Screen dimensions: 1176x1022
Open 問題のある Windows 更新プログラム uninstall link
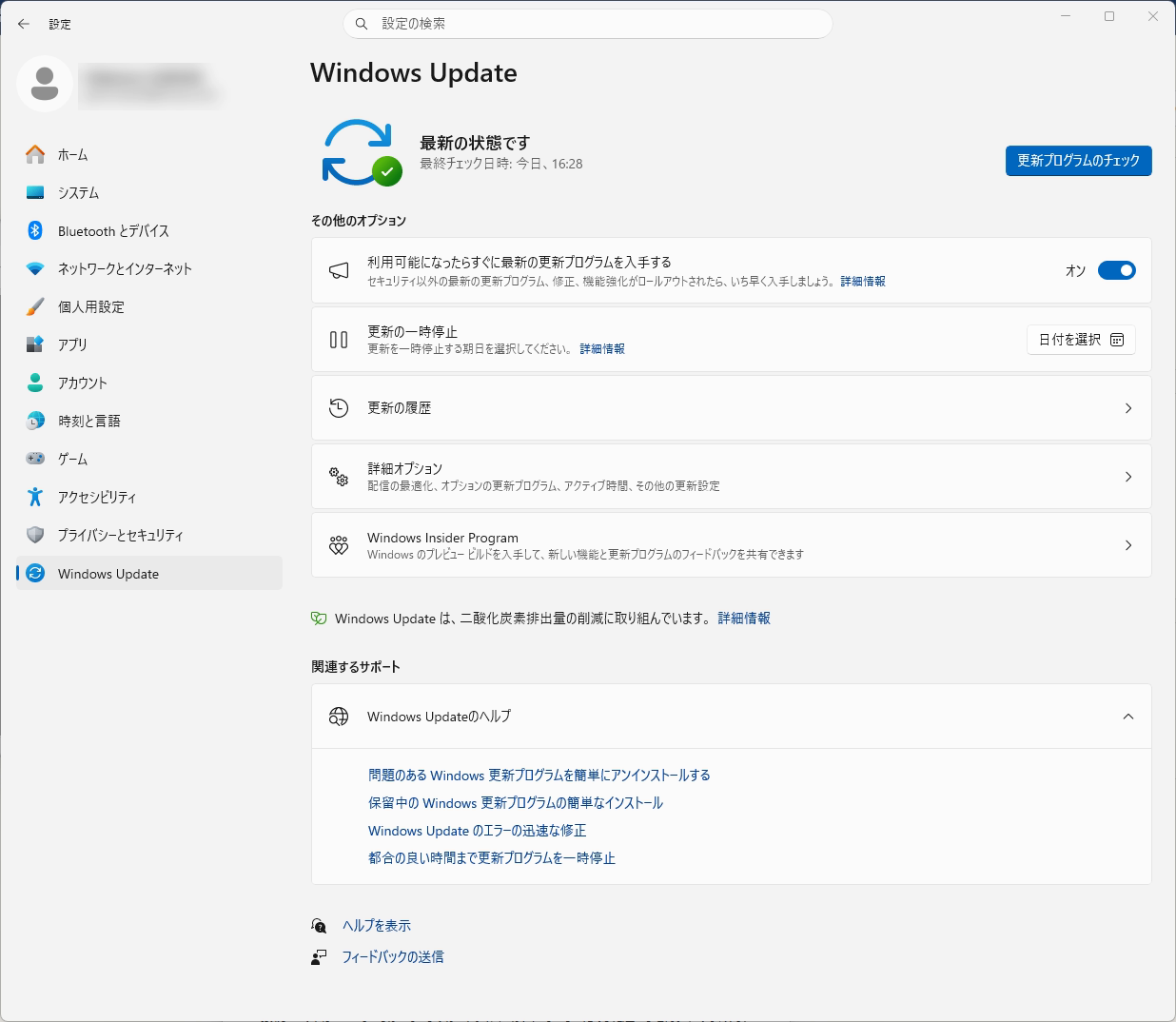539,776
